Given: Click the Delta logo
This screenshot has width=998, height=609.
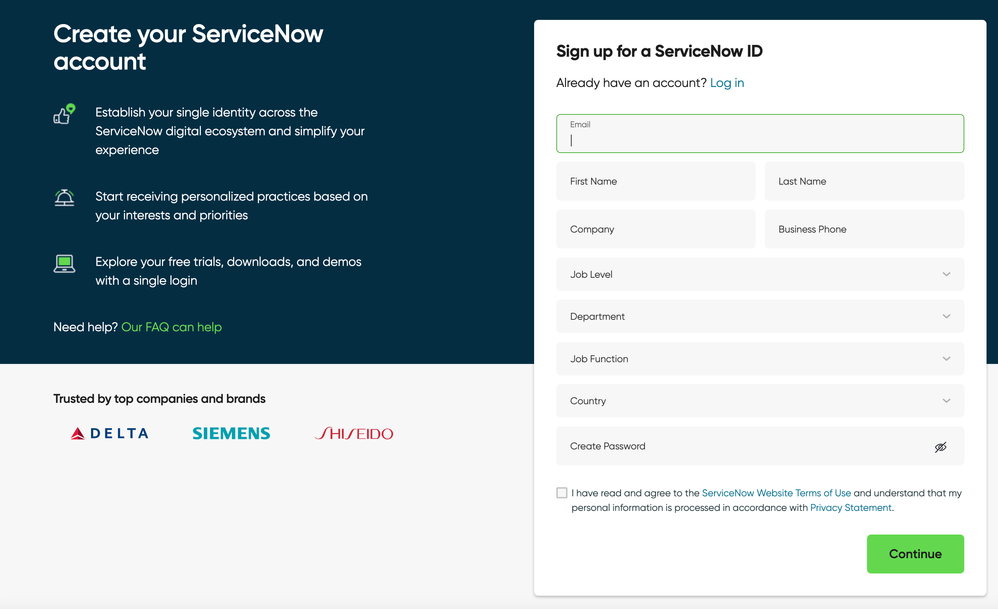Looking at the screenshot, I should [109, 433].
